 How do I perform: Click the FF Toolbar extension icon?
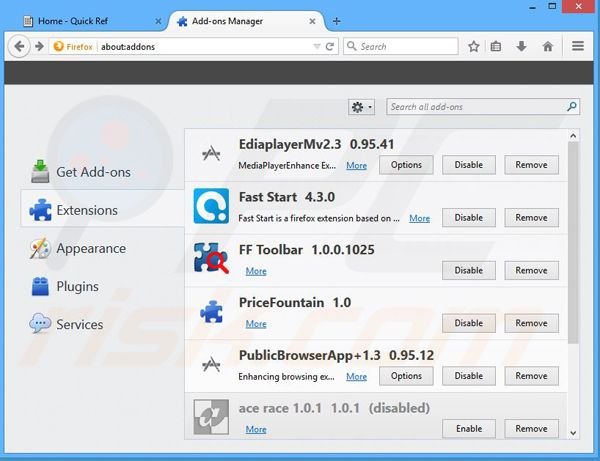click(x=211, y=258)
